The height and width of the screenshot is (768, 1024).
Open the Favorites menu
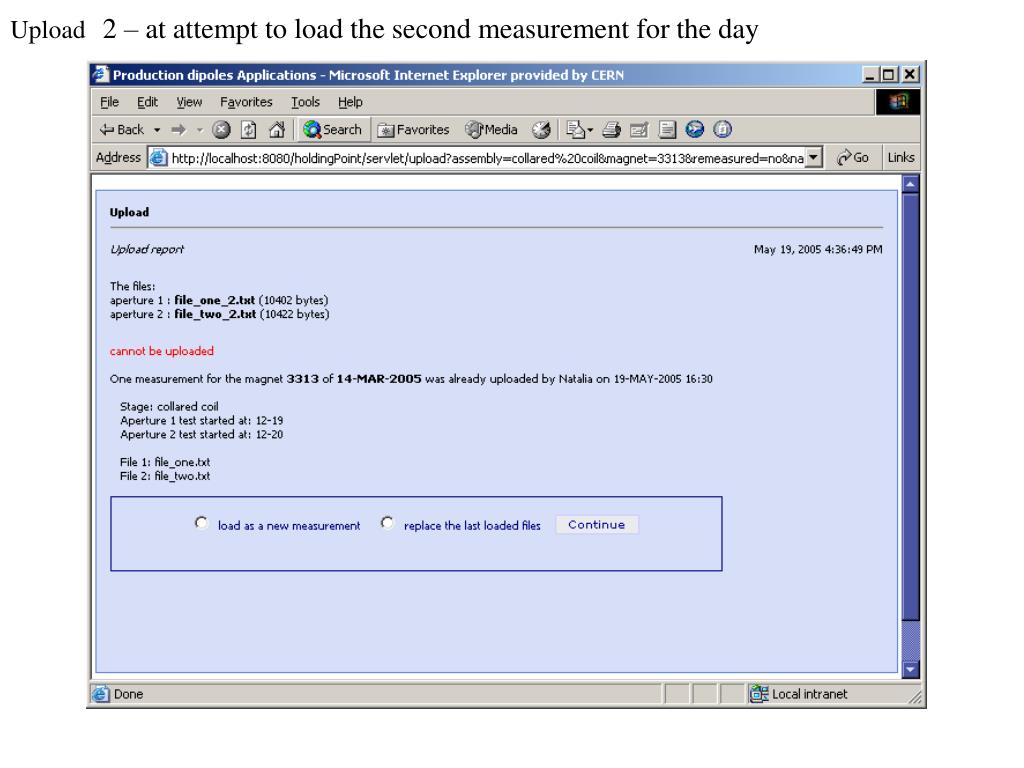point(246,102)
